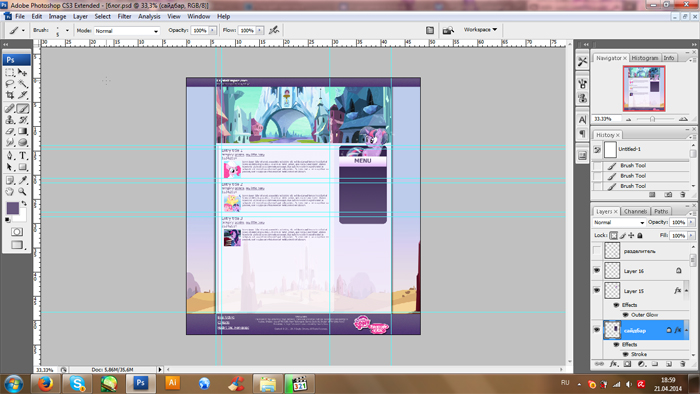Select the Path Selection tool
This screenshot has height=394, width=700.
[10, 167]
